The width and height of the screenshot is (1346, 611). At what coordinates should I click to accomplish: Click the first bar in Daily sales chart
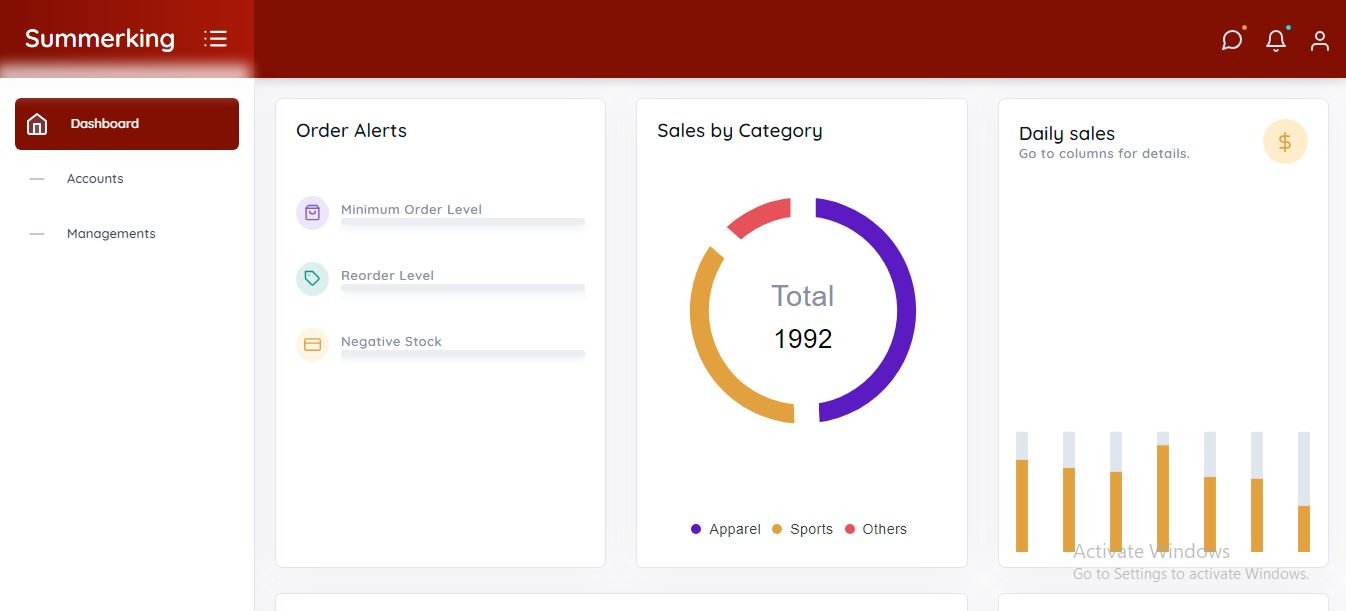tap(1022, 505)
